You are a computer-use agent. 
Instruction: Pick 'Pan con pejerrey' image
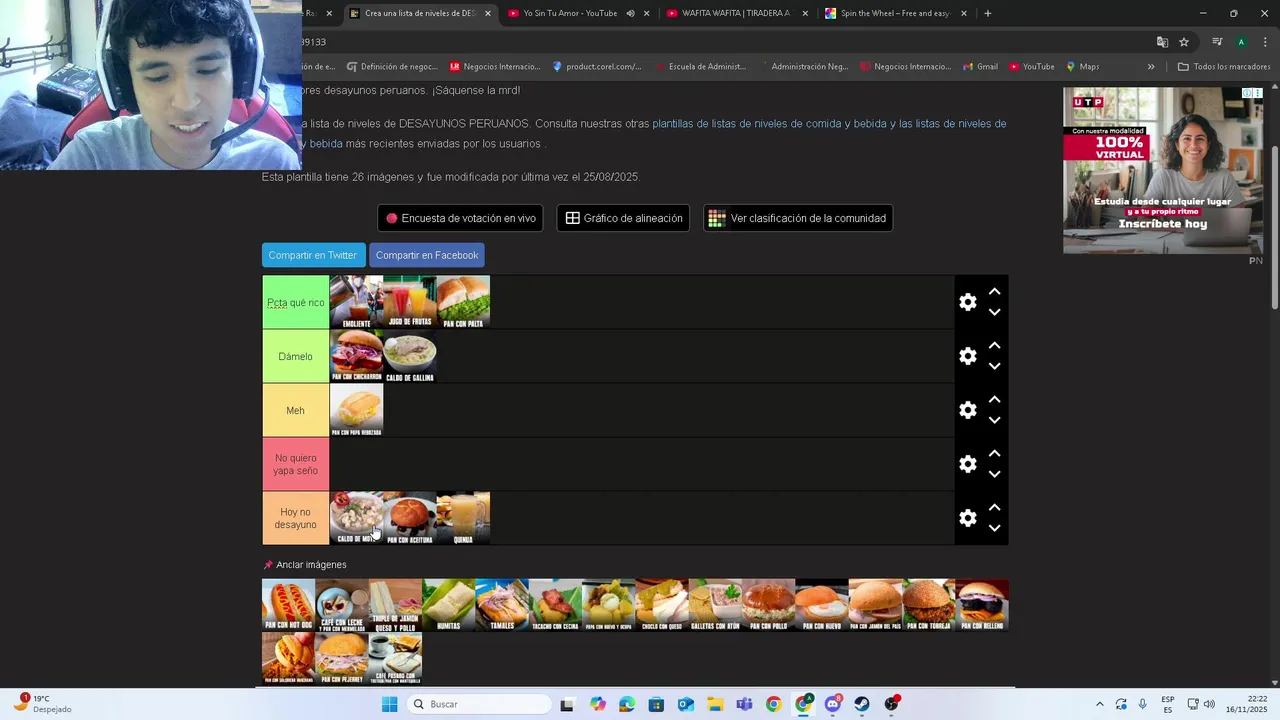342,658
